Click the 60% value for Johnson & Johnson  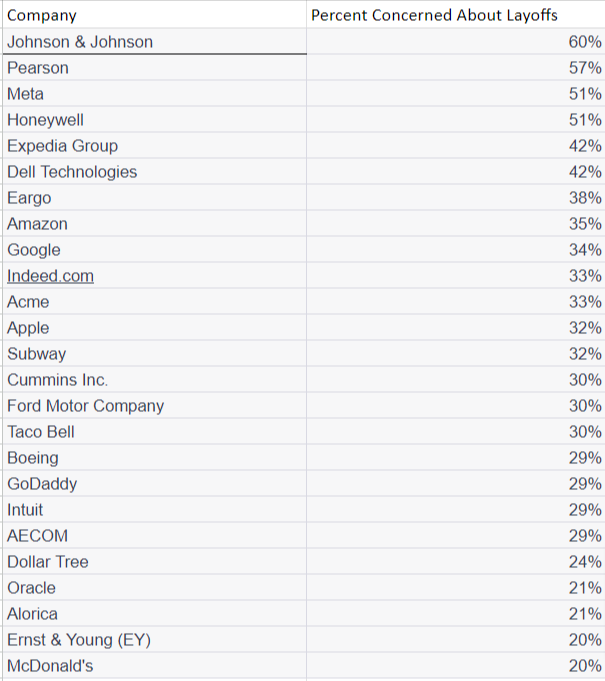tap(584, 42)
